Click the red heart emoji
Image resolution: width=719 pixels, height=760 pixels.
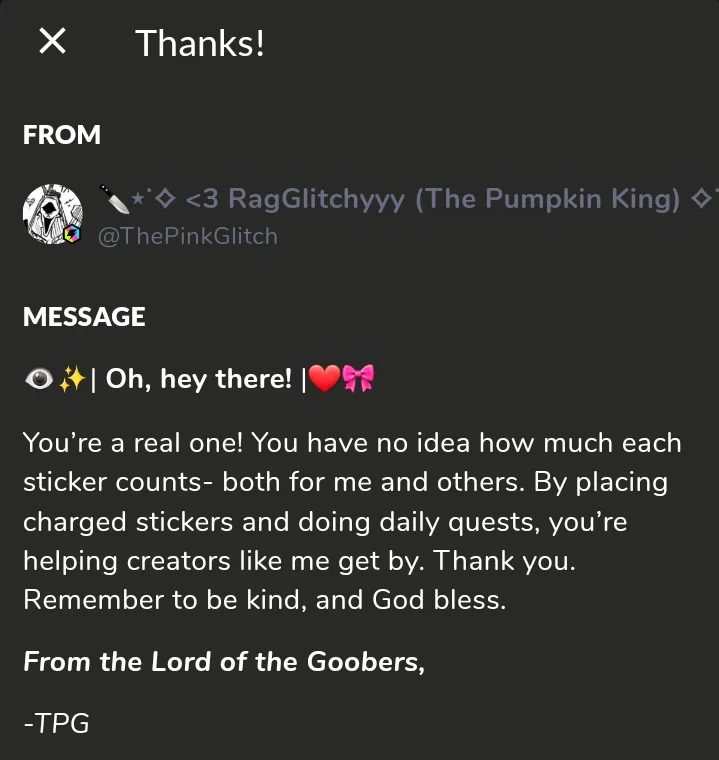323,379
